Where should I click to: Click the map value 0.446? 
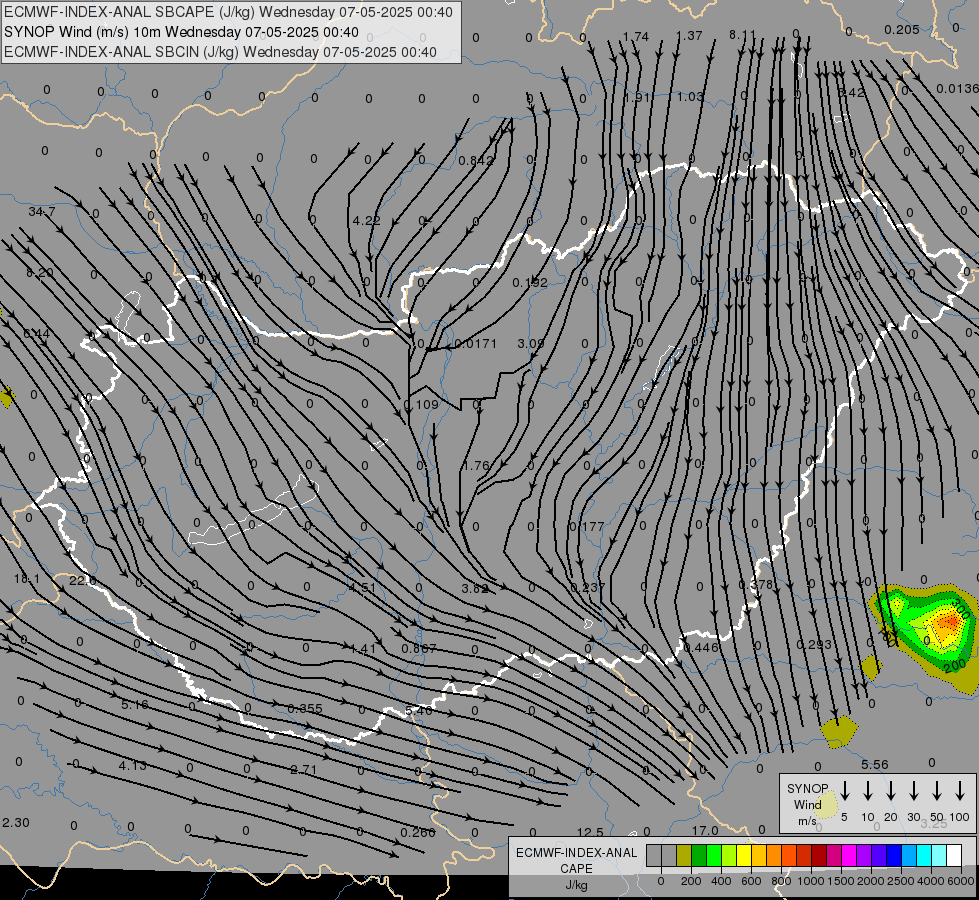point(701,648)
